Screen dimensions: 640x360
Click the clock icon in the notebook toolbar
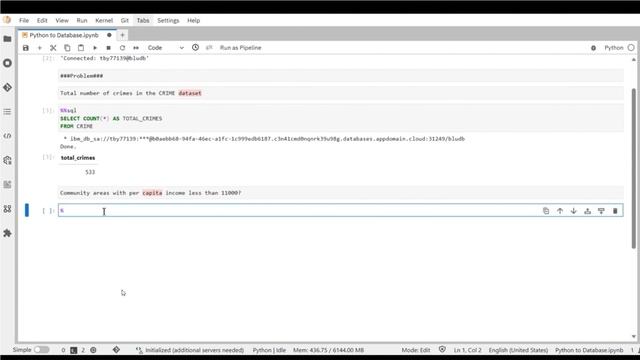(x=196, y=47)
